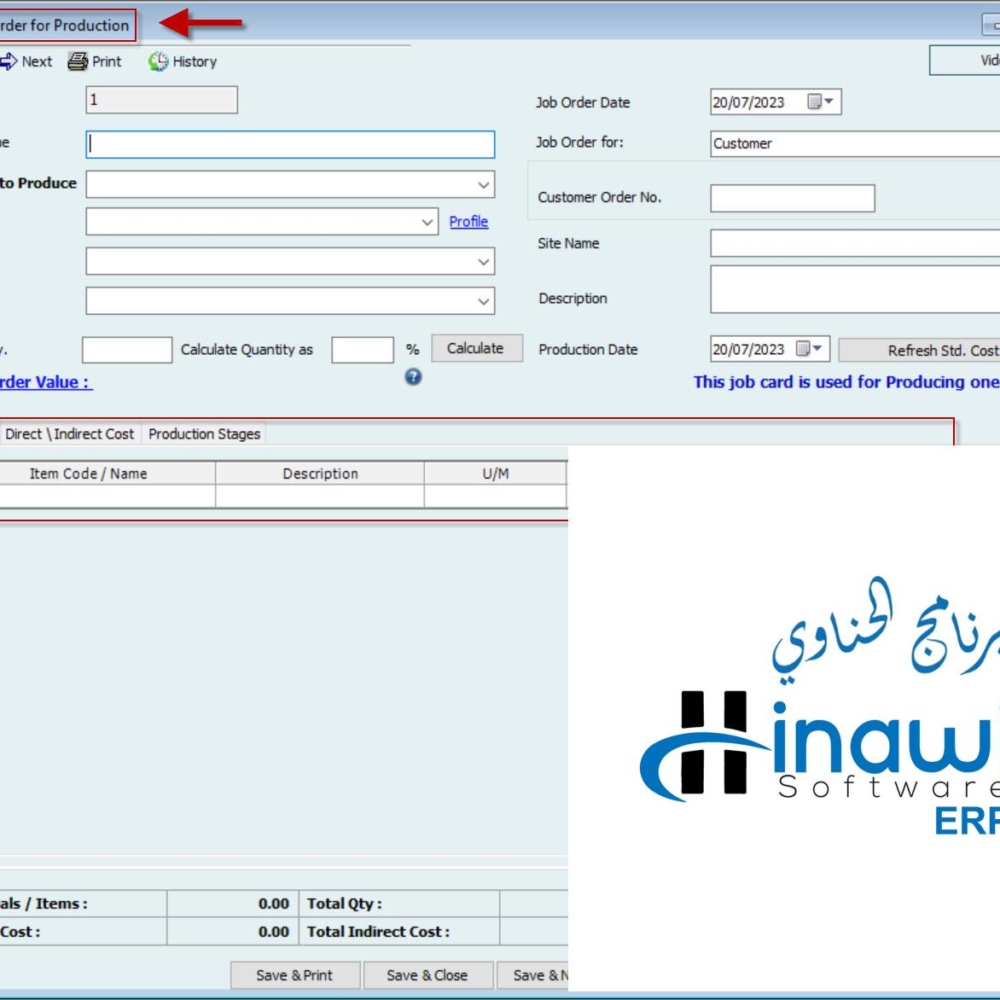Click the History toolbar label
Image resolution: width=1000 pixels, height=1000 pixels.
point(195,61)
